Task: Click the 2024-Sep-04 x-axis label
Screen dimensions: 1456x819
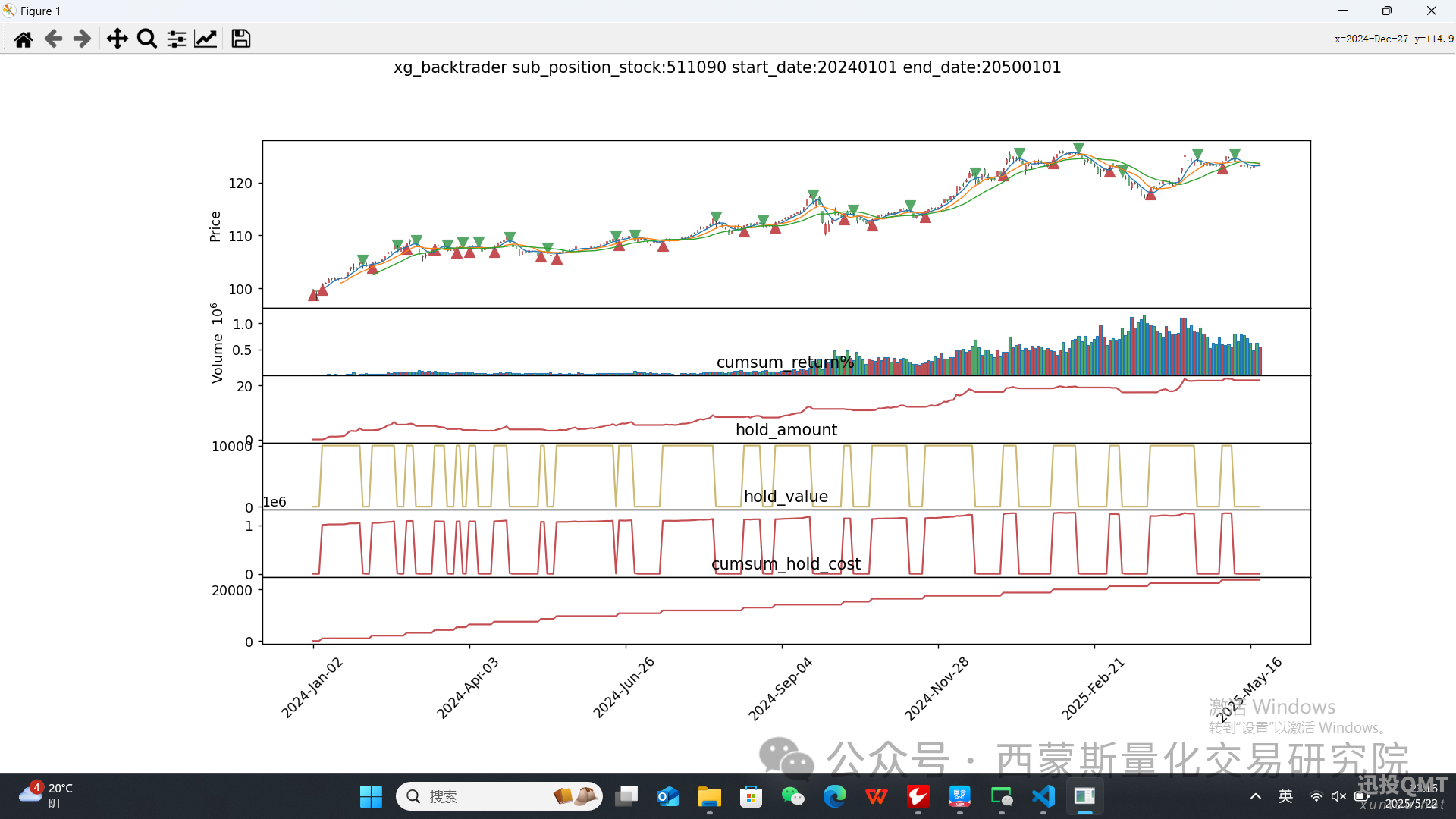Action: click(780, 689)
